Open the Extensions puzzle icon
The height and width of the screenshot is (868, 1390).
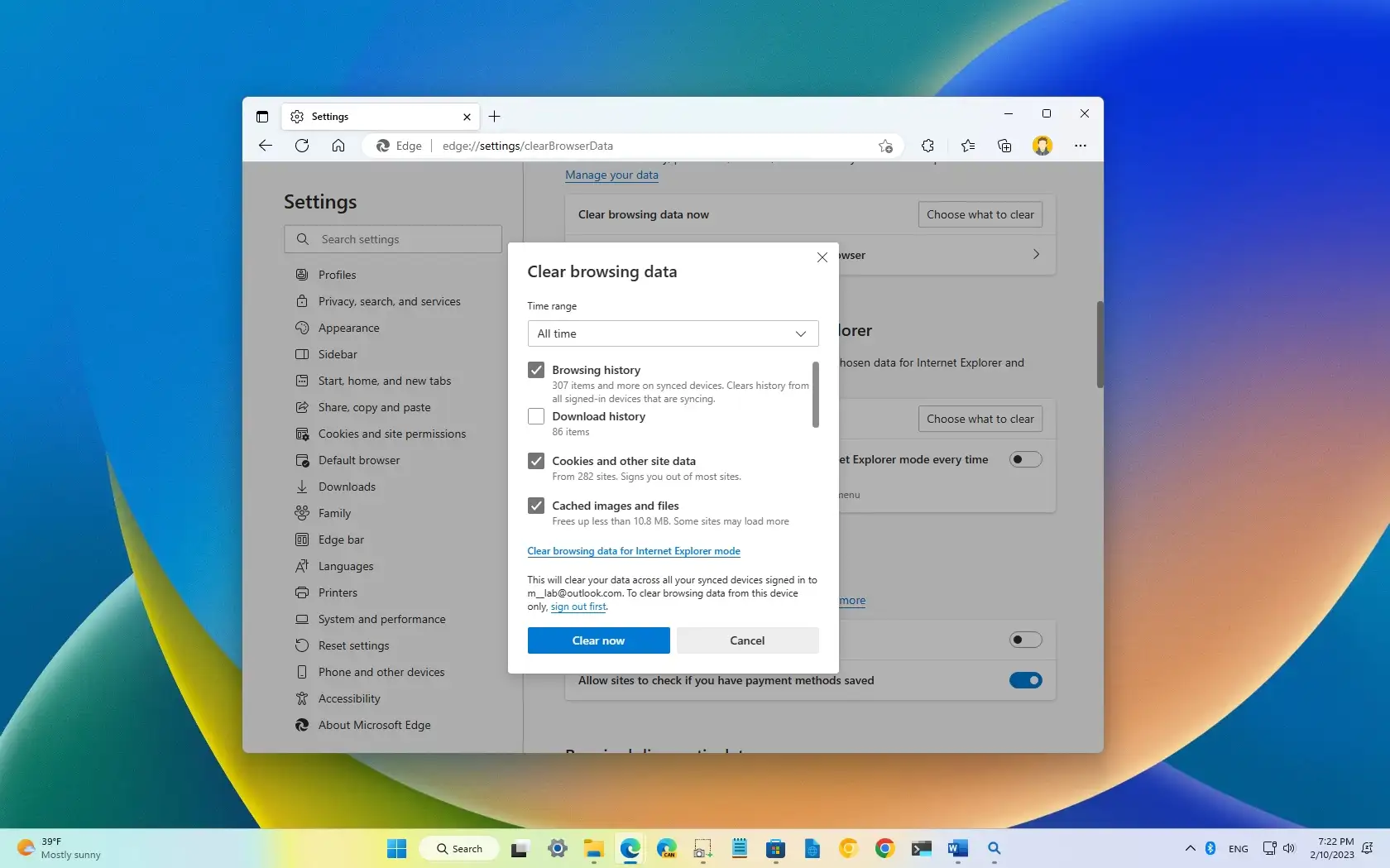click(x=927, y=146)
